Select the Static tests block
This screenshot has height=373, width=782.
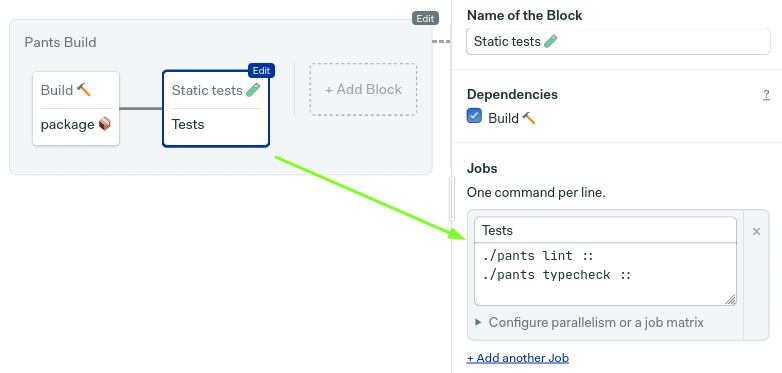(216, 108)
